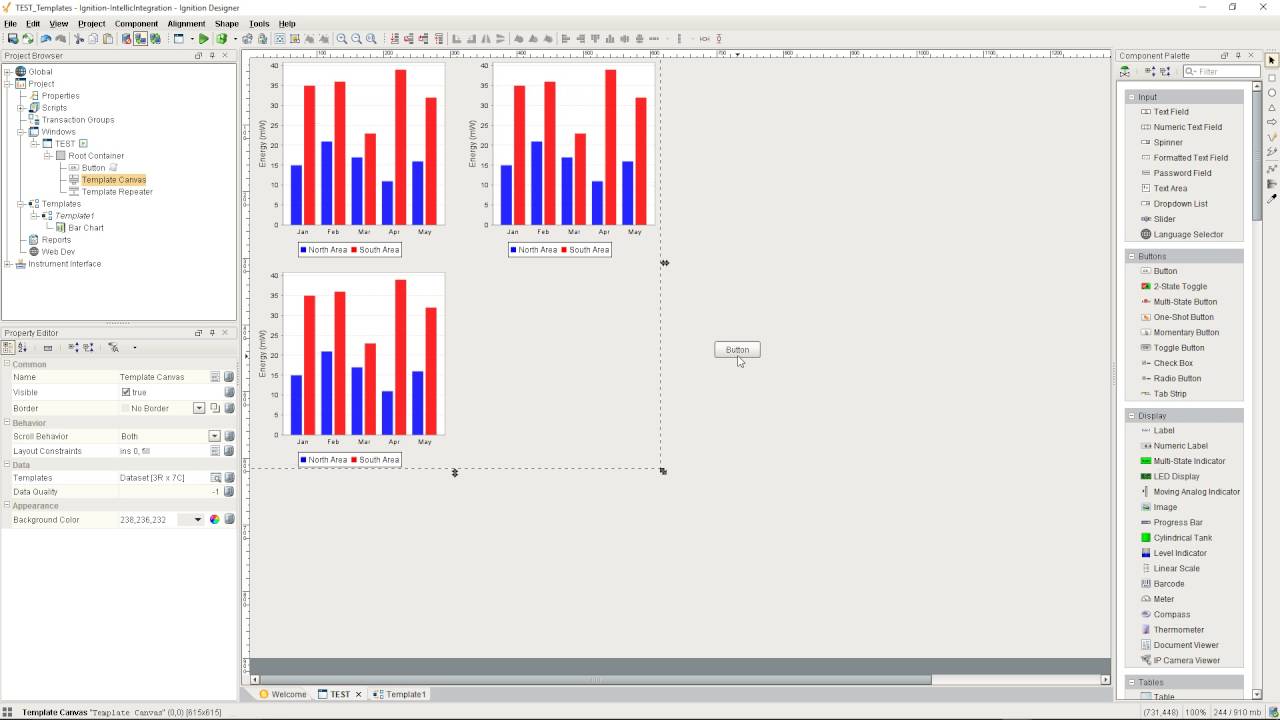This screenshot has width=1280, height=720.
Task: Click the canvas horizontal scrollbar
Action: click(596, 680)
